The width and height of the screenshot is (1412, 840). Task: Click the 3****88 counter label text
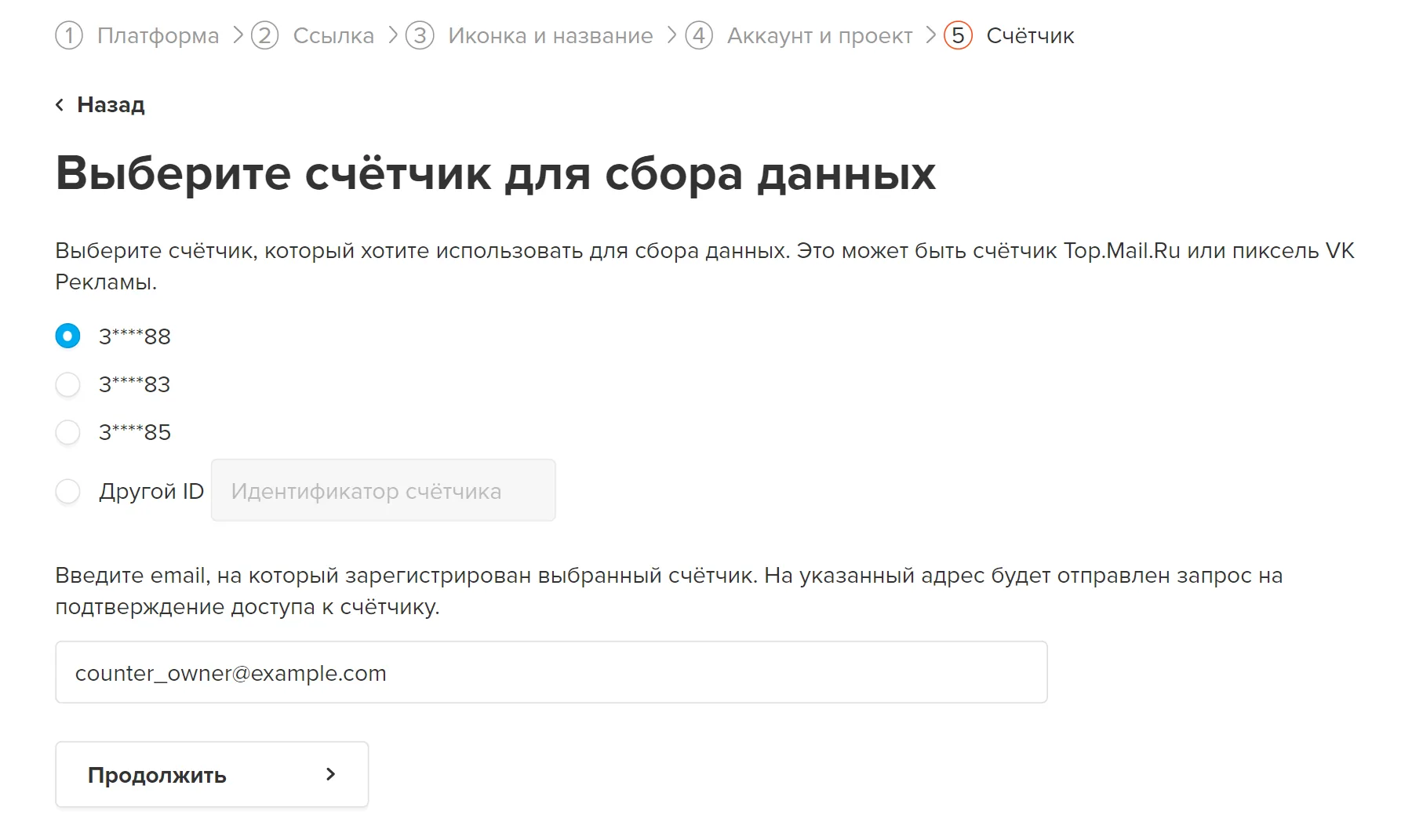click(x=135, y=336)
